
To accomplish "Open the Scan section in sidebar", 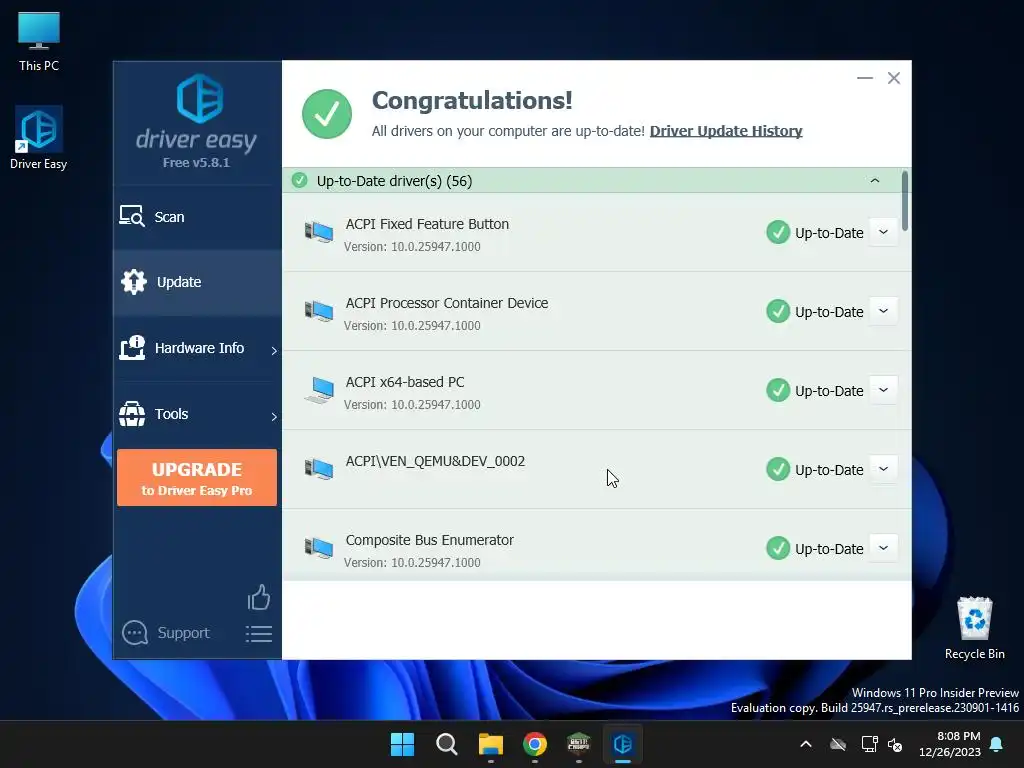I will click(197, 217).
